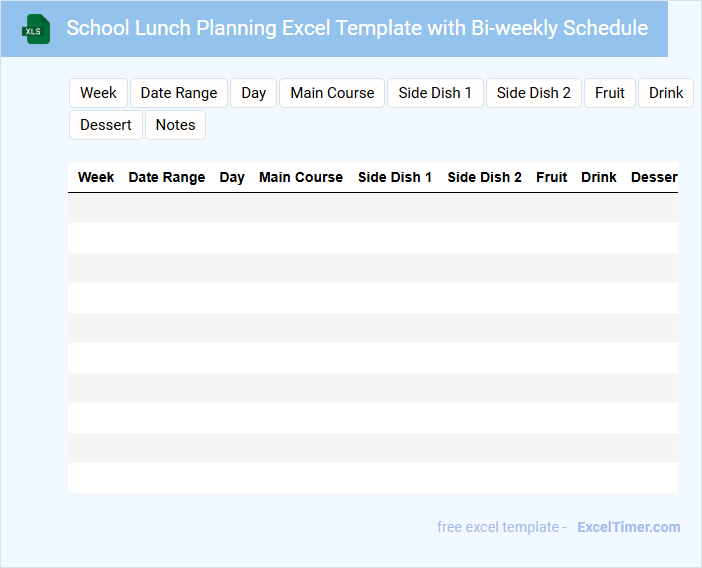Screen dimensions: 702x568
Task: Select the Side Dish 1 tag
Action: (435, 93)
